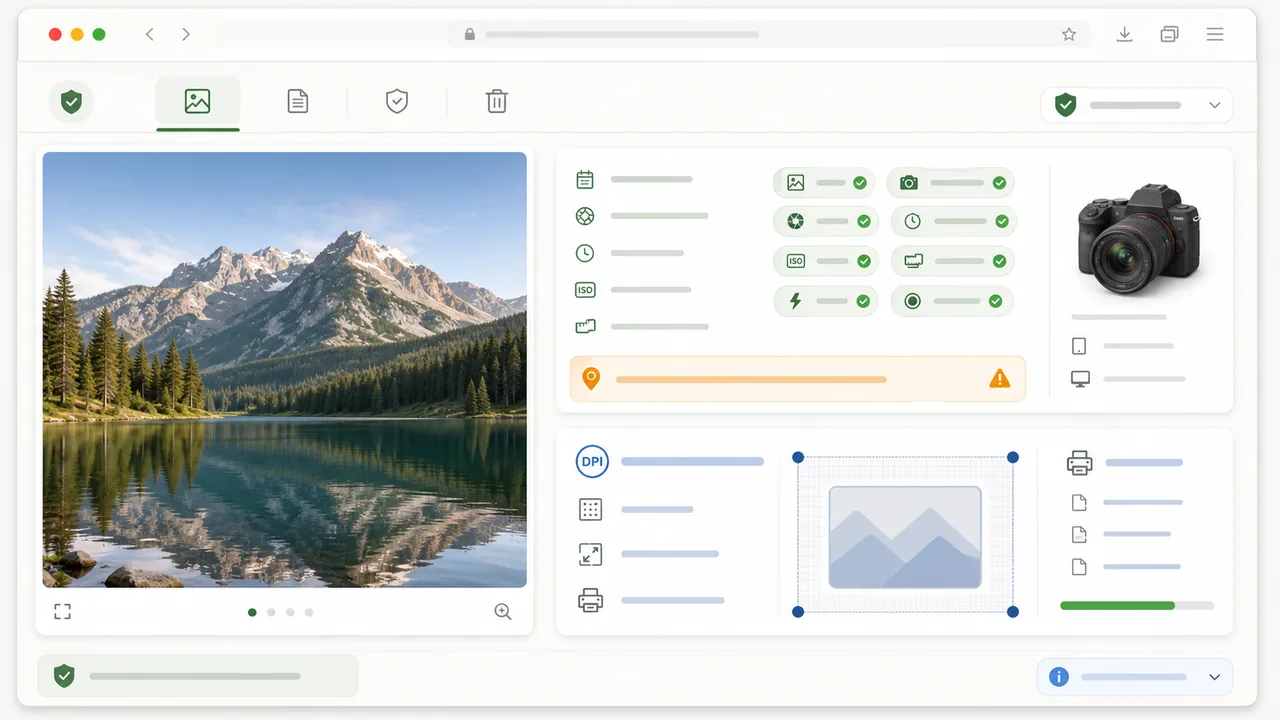Toggle the display device chip checkmark

click(999, 261)
